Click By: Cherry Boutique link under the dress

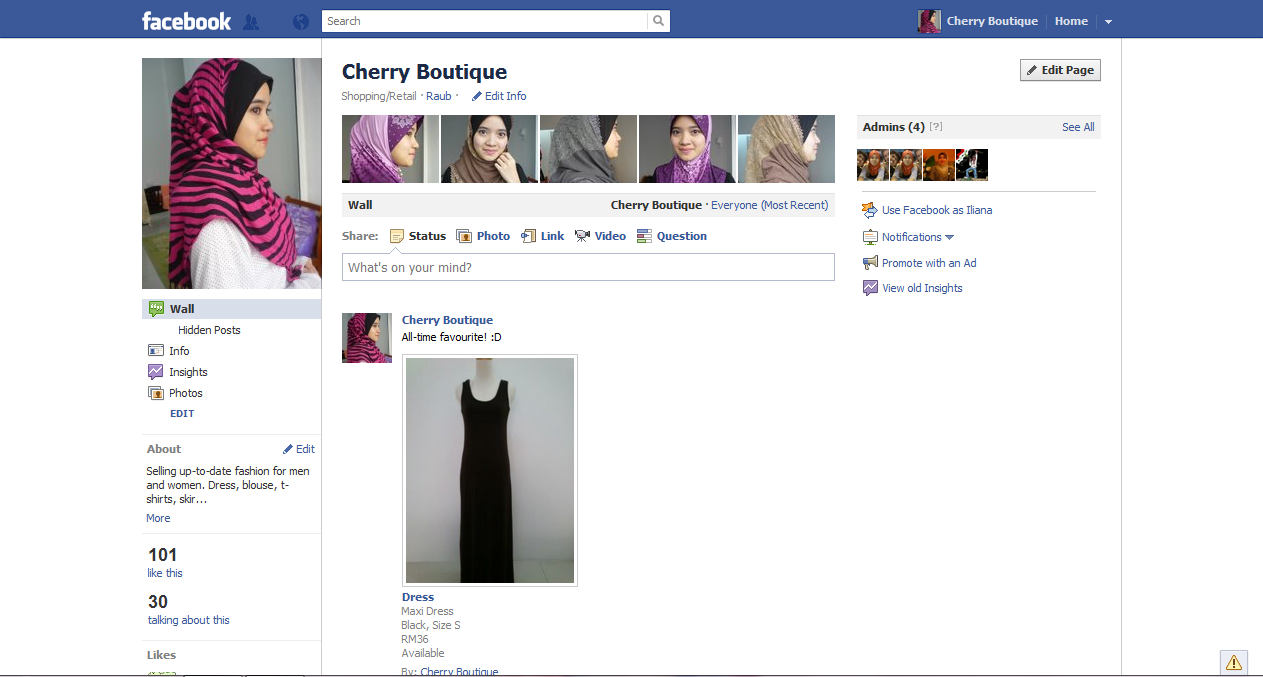459,671
